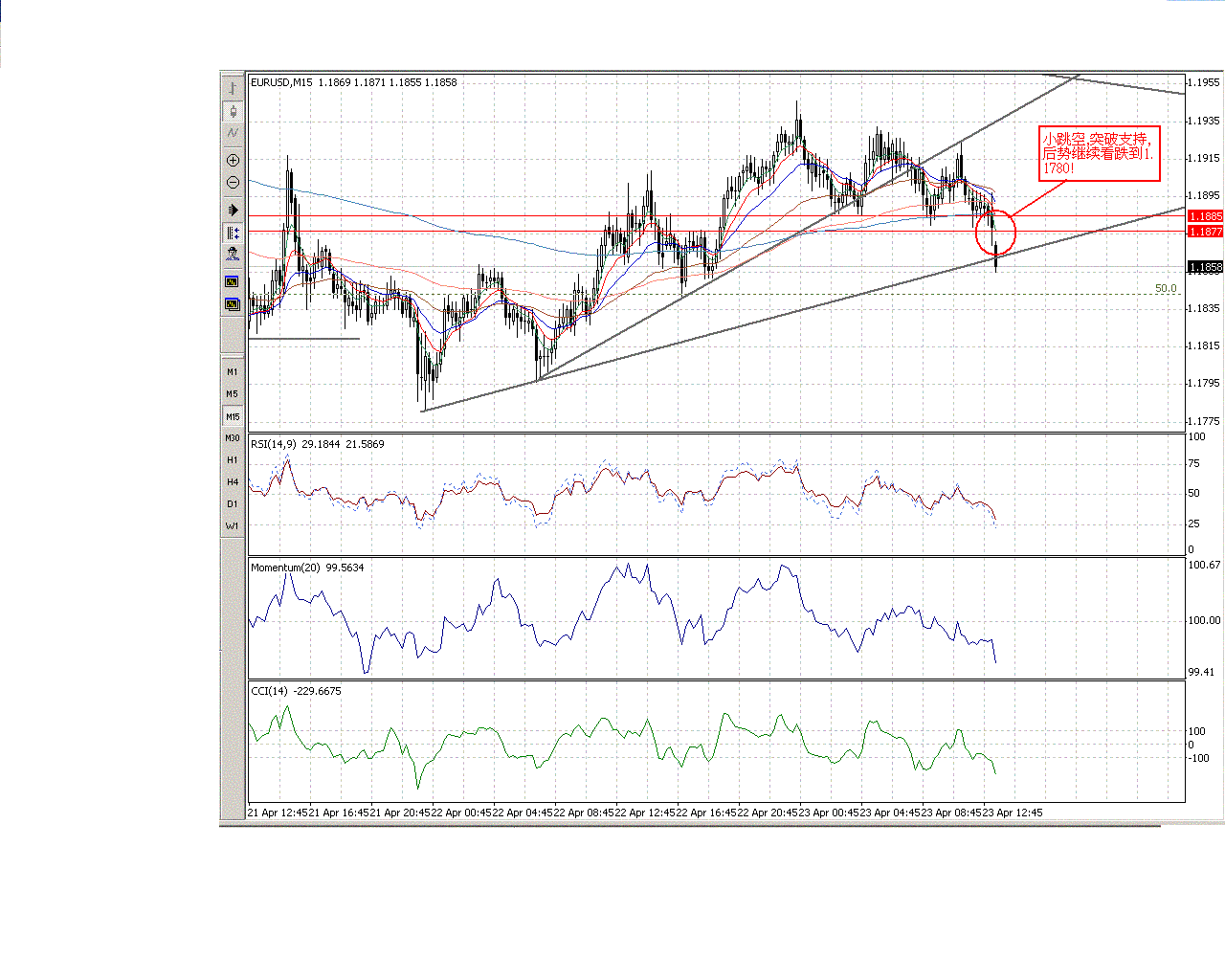Select the M15 timeframe button
The width and height of the screenshot is (1225, 980).
pyautogui.click(x=233, y=416)
